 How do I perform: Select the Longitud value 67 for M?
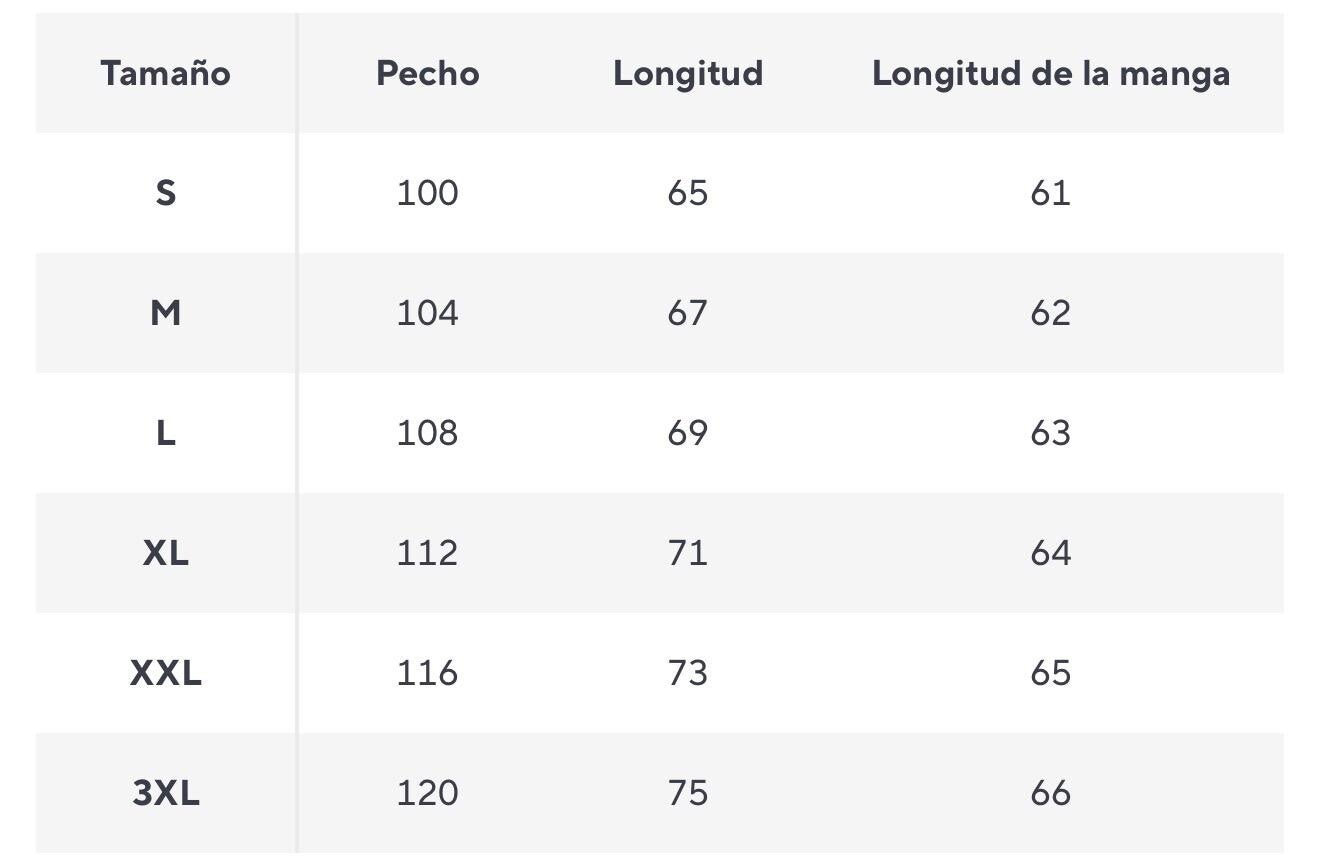[x=687, y=313]
